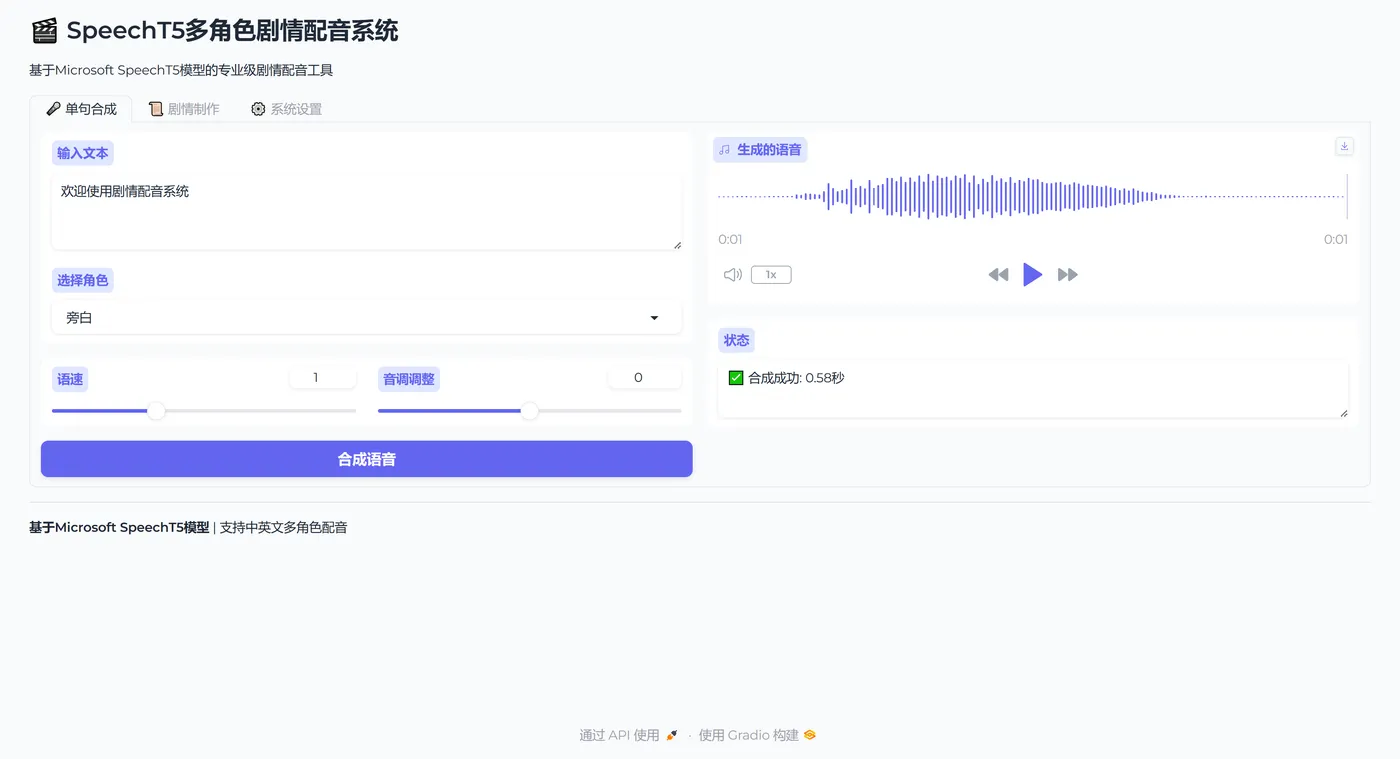Click the rewind icon in the player
The height and width of the screenshot is (759, 1400).
click(x=998, y=274)
